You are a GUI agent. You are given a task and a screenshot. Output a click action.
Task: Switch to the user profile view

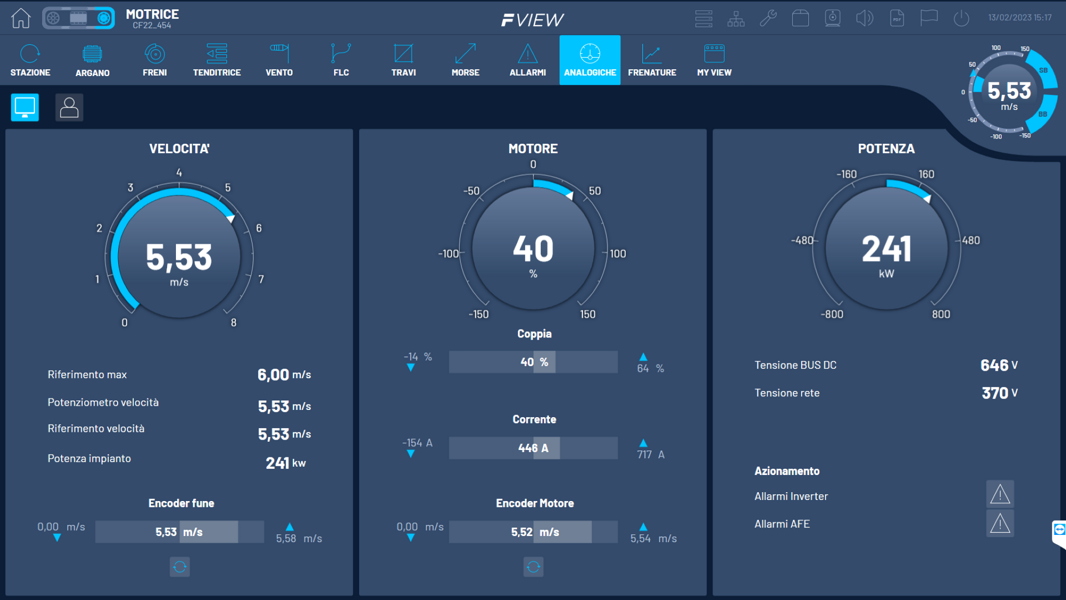[x=69, y=107]
